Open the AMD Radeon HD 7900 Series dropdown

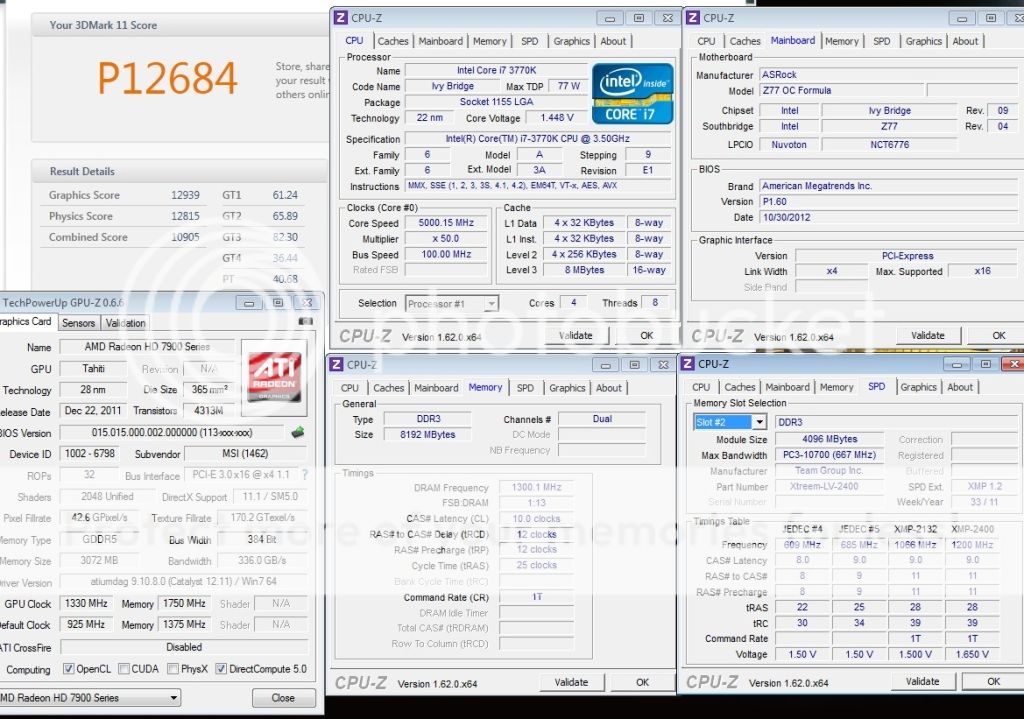click(173, 698)
